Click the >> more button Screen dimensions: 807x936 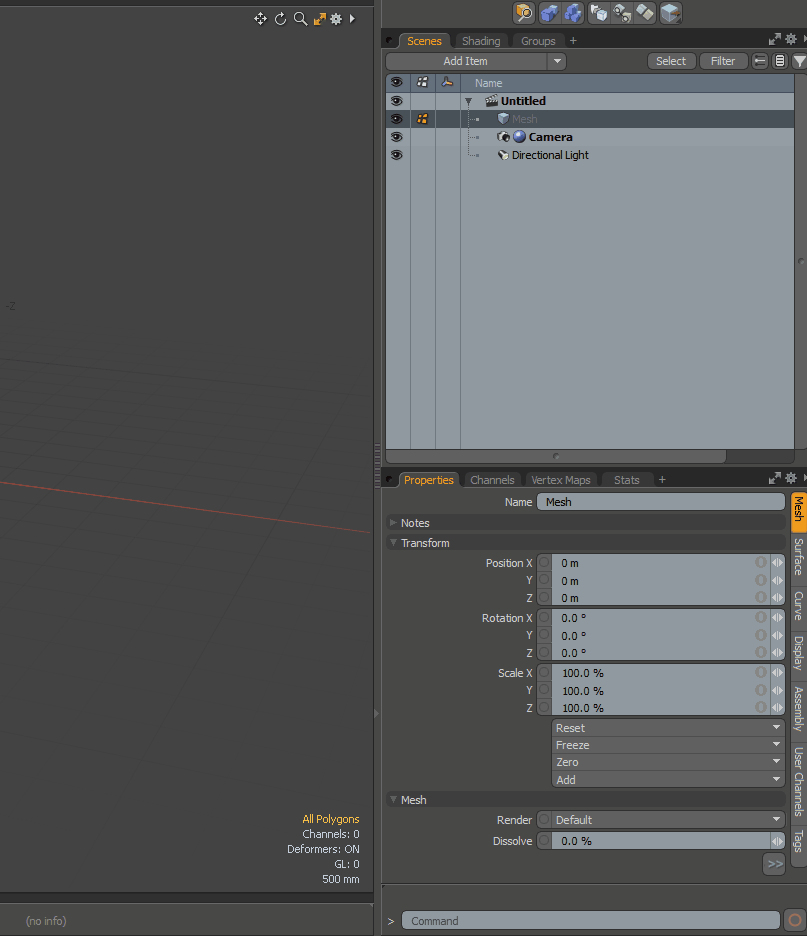pos(774,864)
